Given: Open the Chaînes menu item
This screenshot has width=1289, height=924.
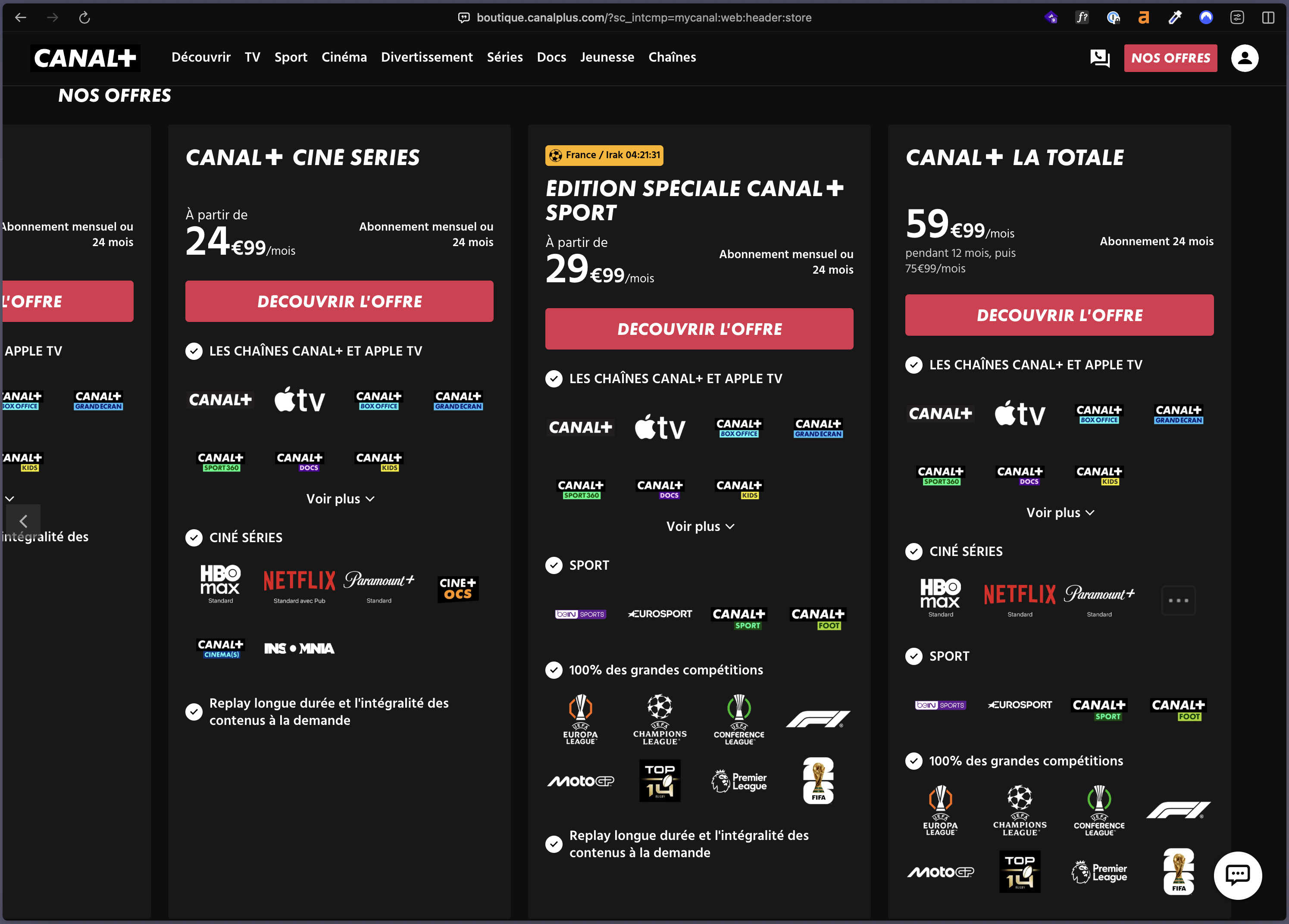Looking at the screenshot, I should [673, 57].
